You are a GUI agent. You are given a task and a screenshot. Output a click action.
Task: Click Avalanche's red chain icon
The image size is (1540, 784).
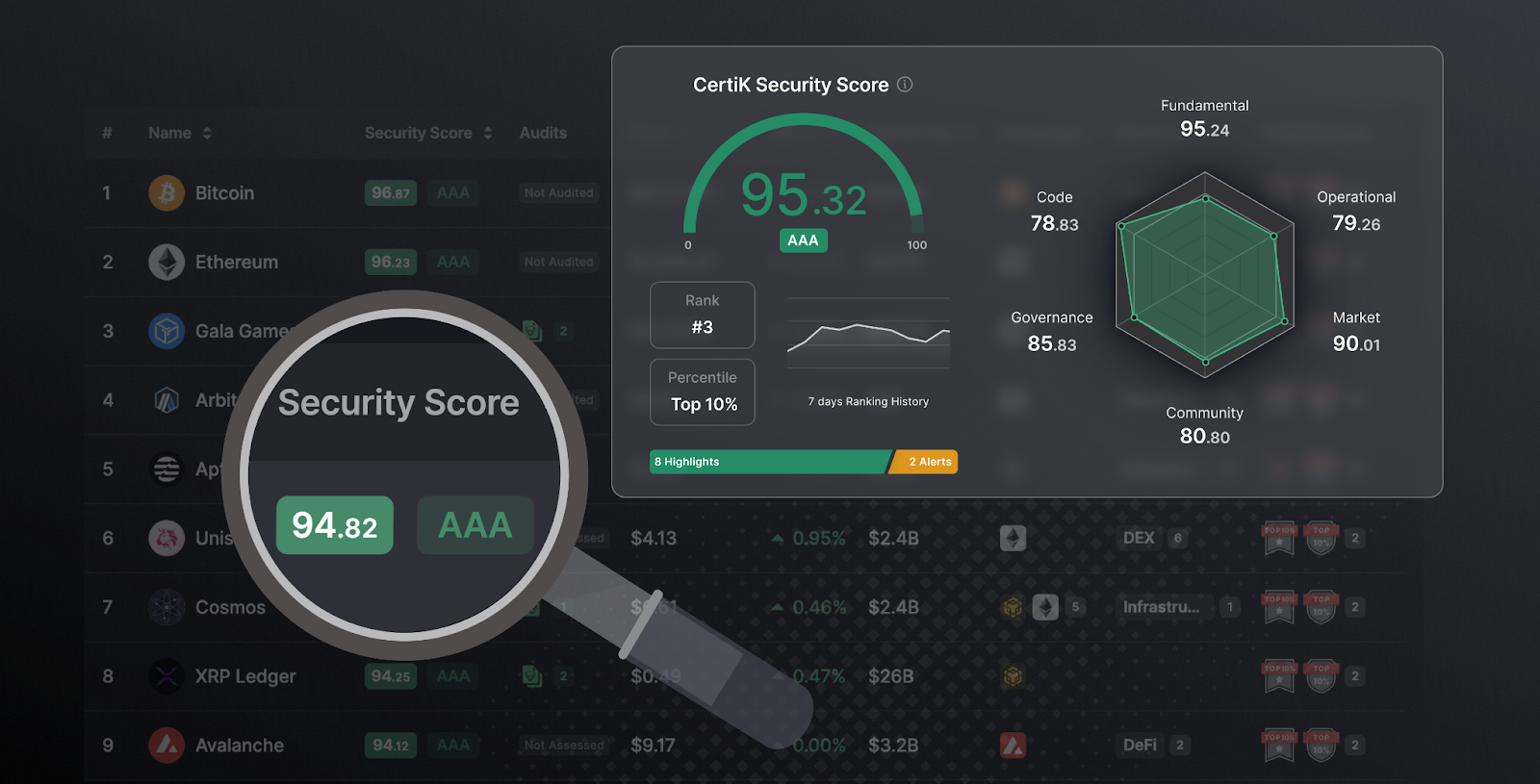[1013, 746]
